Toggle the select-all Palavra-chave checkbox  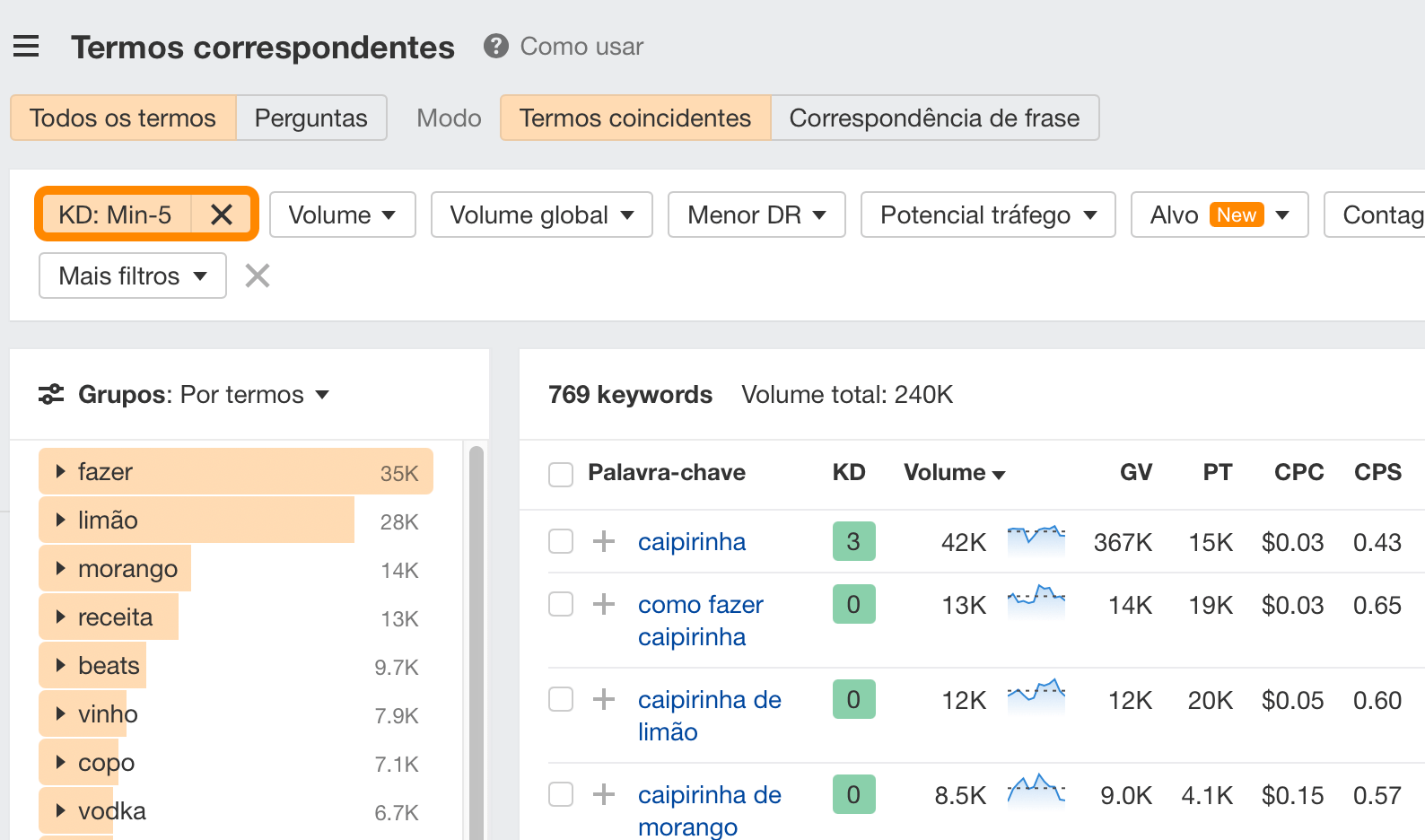(x=561, y=474)
